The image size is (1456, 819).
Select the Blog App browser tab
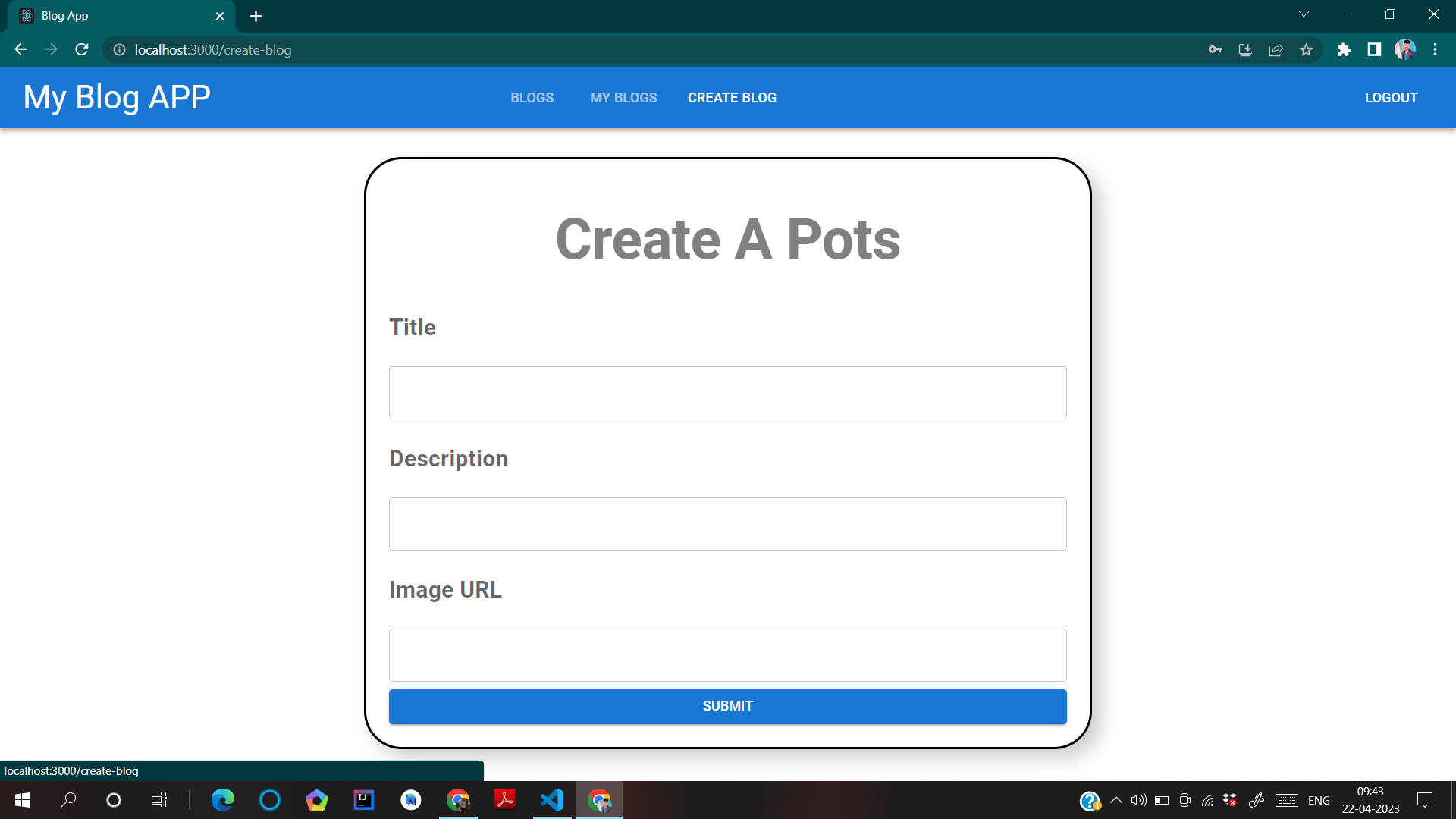(121, 16)
